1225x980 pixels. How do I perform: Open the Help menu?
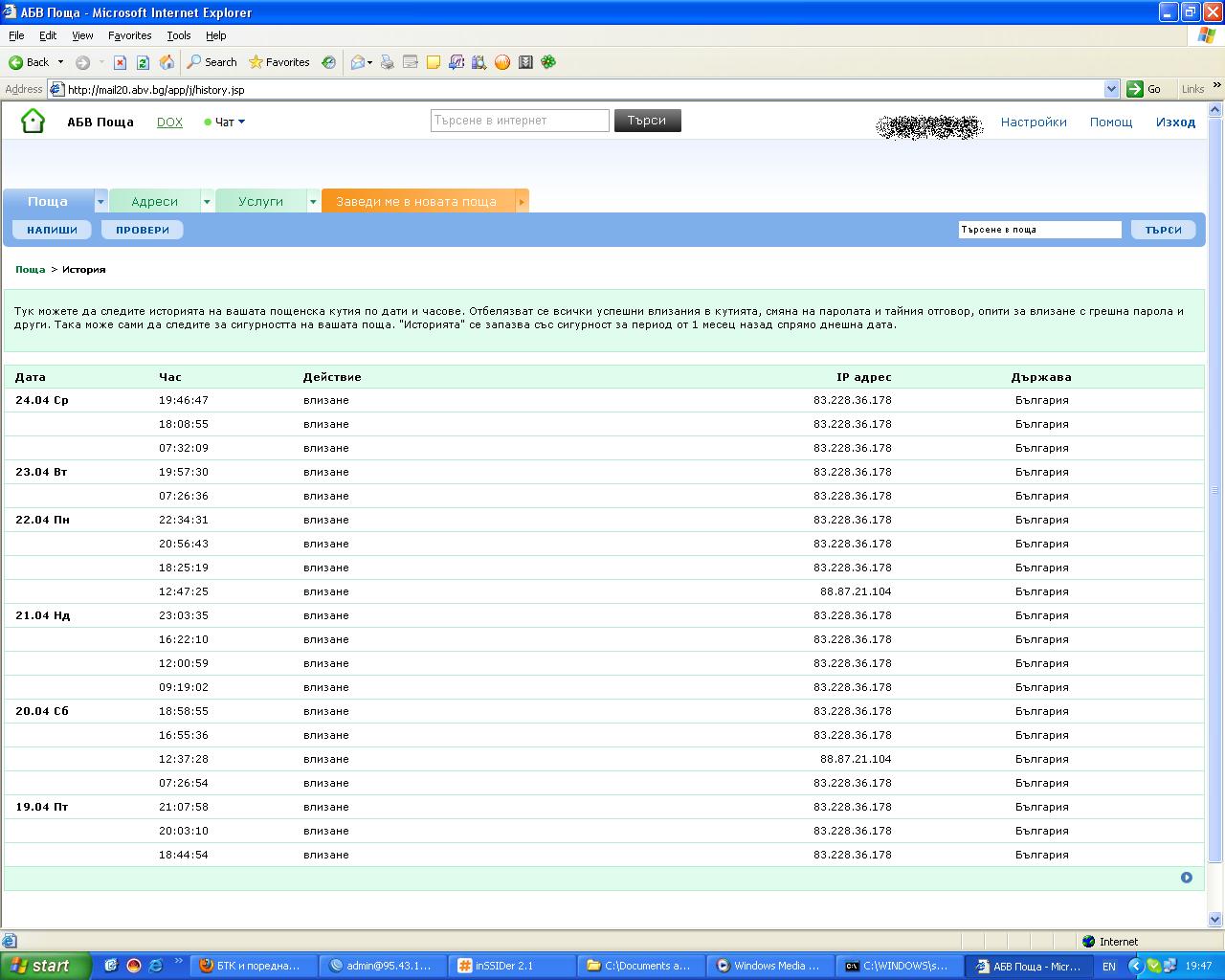[216, 35]
